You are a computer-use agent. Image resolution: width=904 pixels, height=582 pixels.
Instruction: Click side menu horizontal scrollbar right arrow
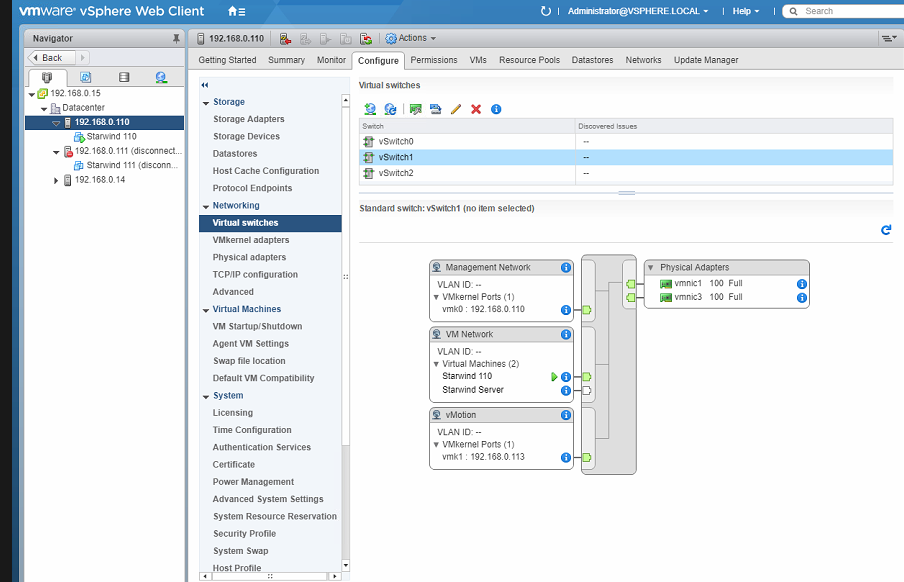click(334, 576)
